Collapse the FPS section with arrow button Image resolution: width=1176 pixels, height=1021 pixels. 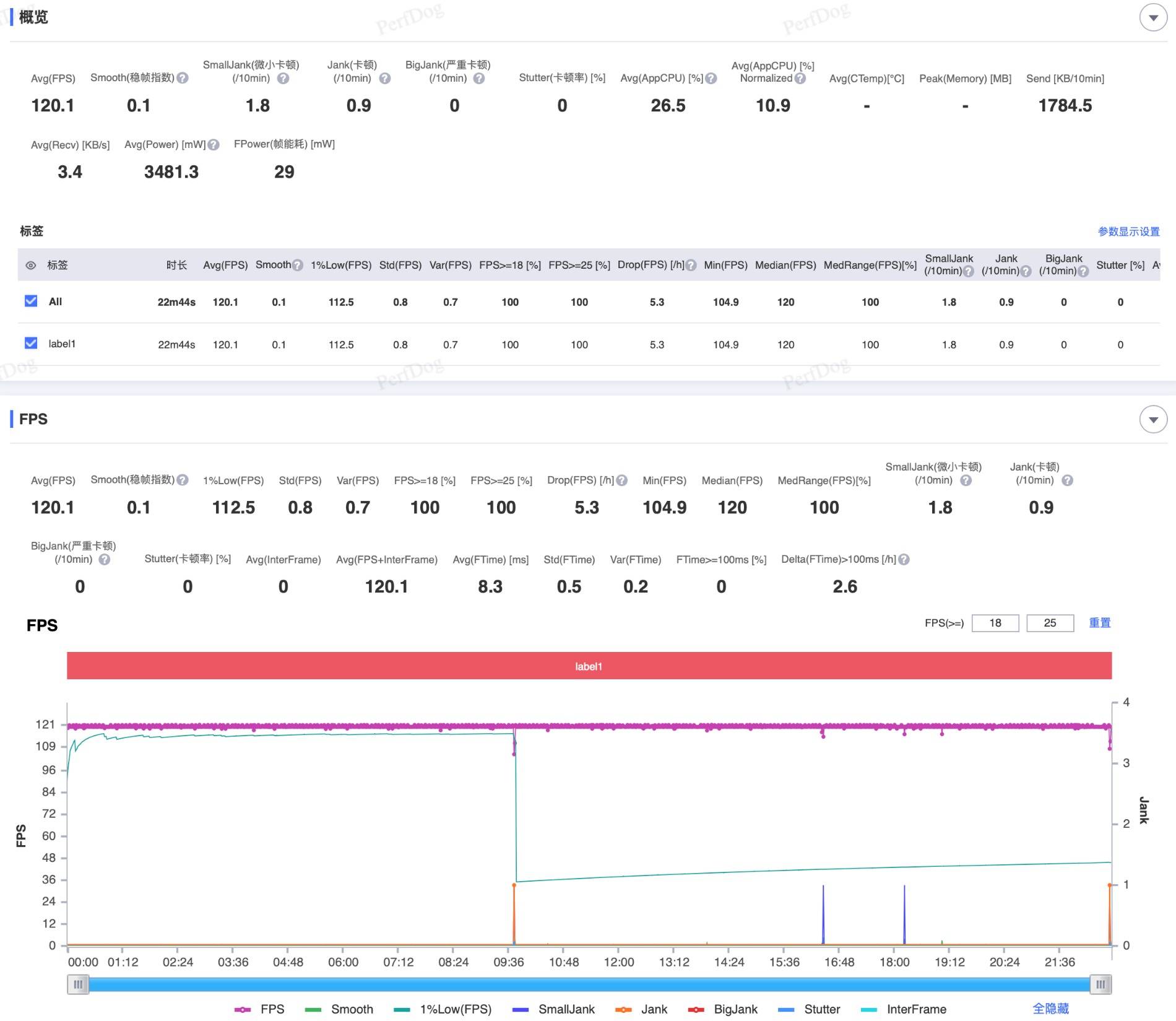pos(1153,420)
